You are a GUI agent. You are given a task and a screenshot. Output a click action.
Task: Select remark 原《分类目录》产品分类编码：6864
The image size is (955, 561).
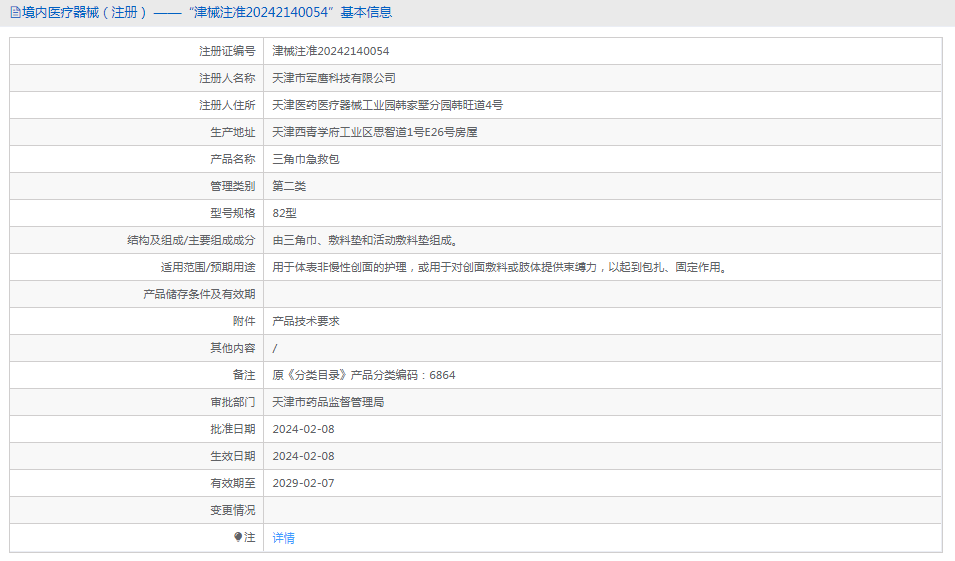click(x=364, y=375)
